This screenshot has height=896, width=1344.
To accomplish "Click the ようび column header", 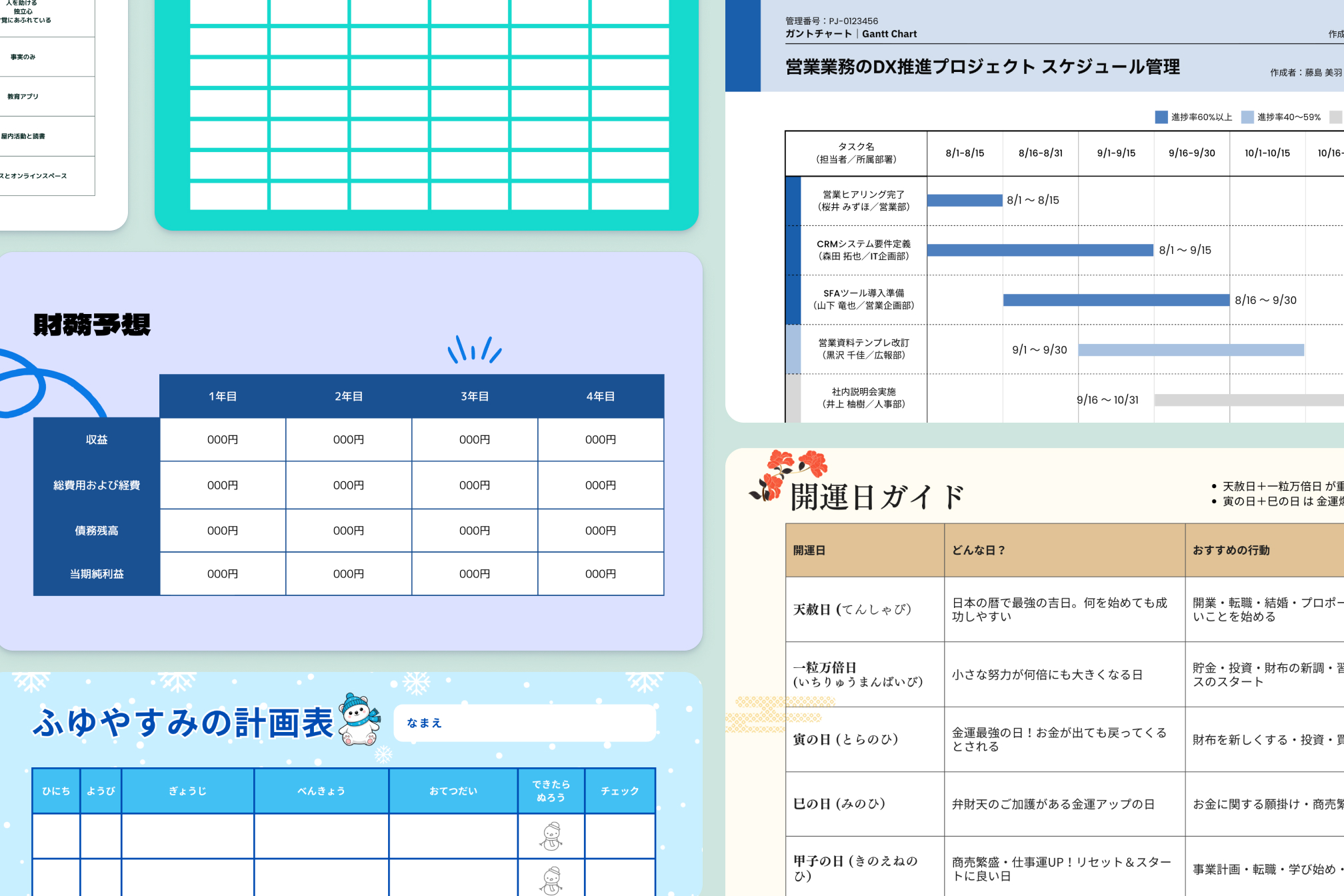I will [101, 791].
